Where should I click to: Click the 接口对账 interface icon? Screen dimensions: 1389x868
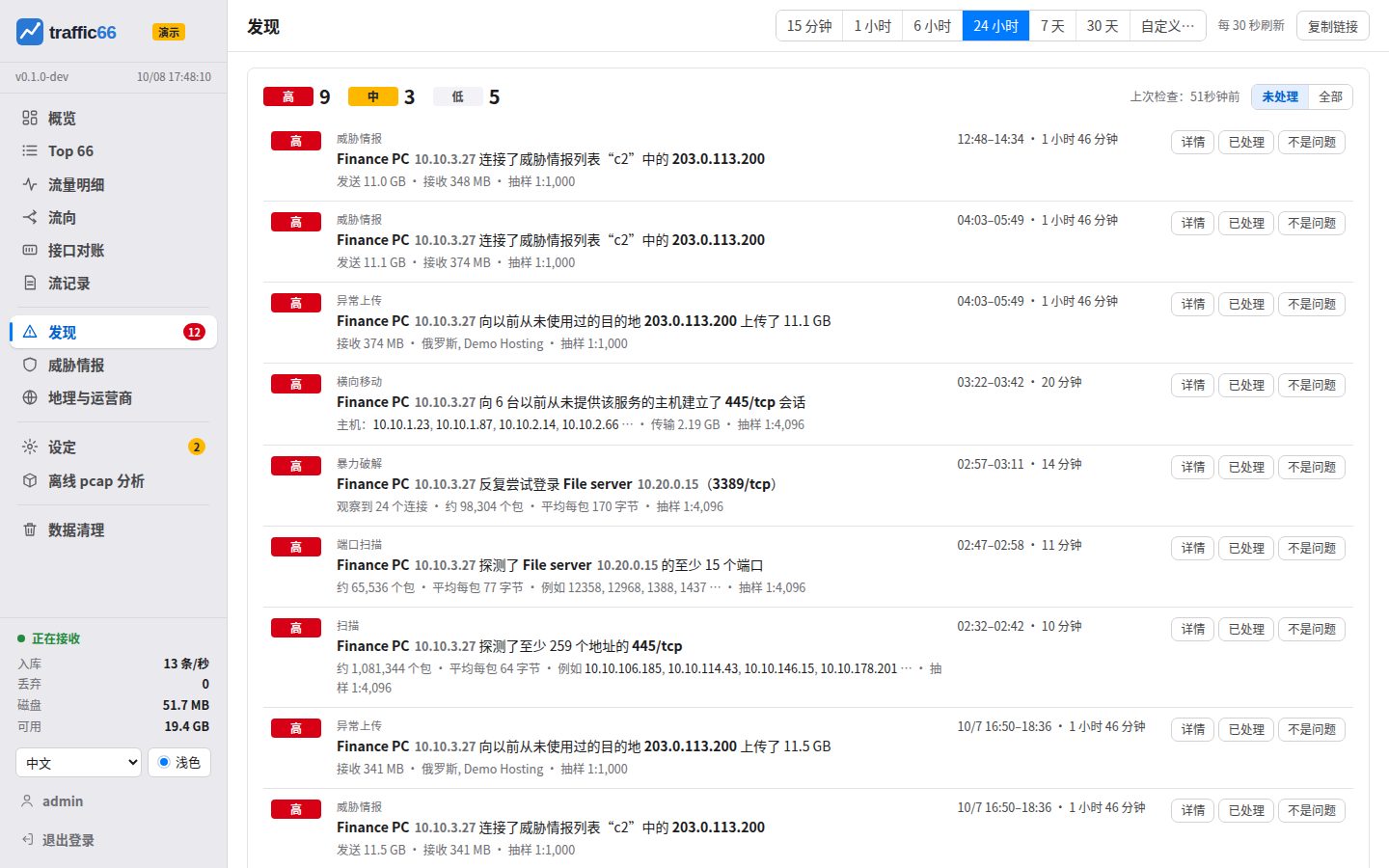click(30, 250)
